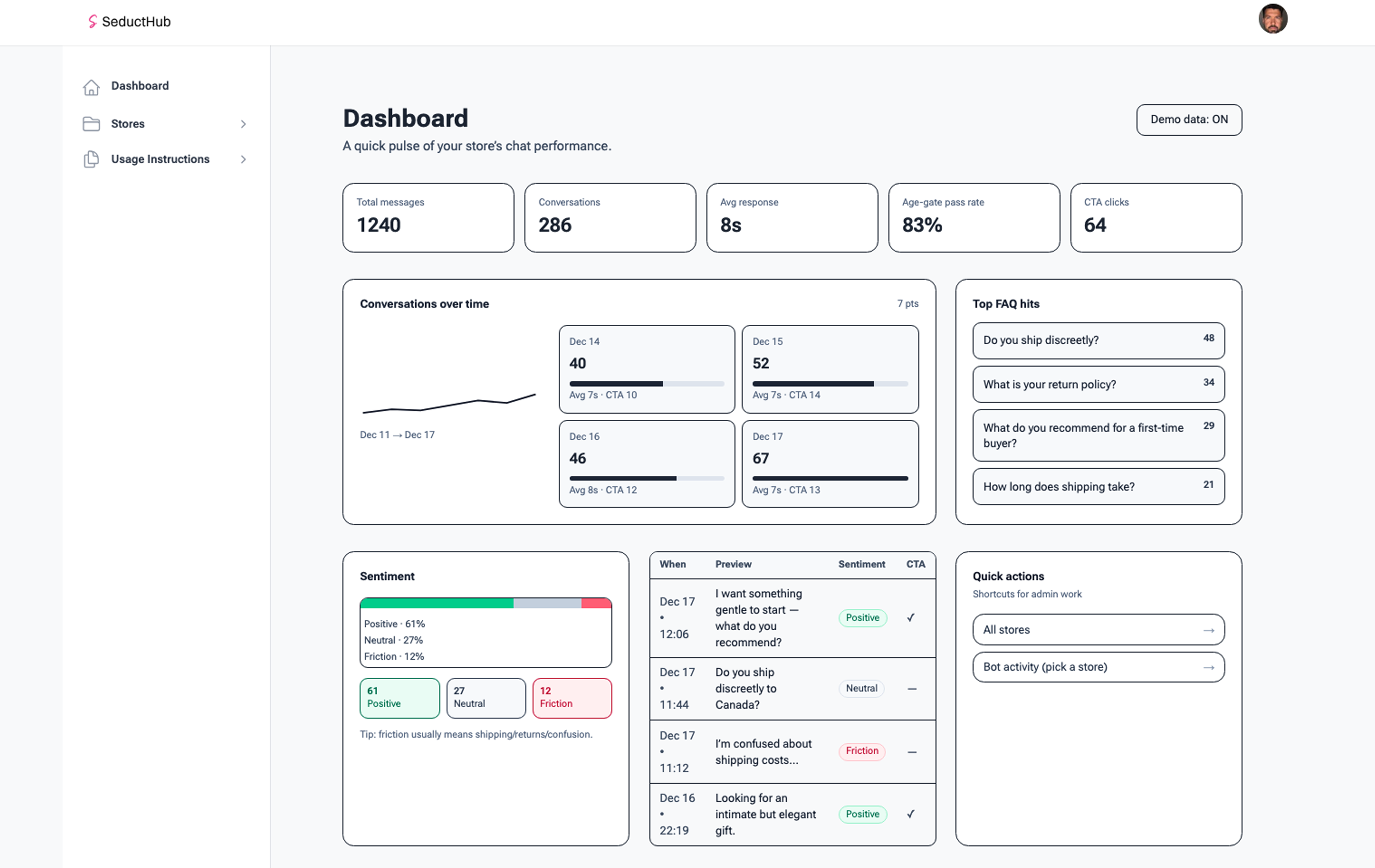Open the Stores menu item
The height and width of the screenshot is (868, 1375).
click(x=128, y=124)
